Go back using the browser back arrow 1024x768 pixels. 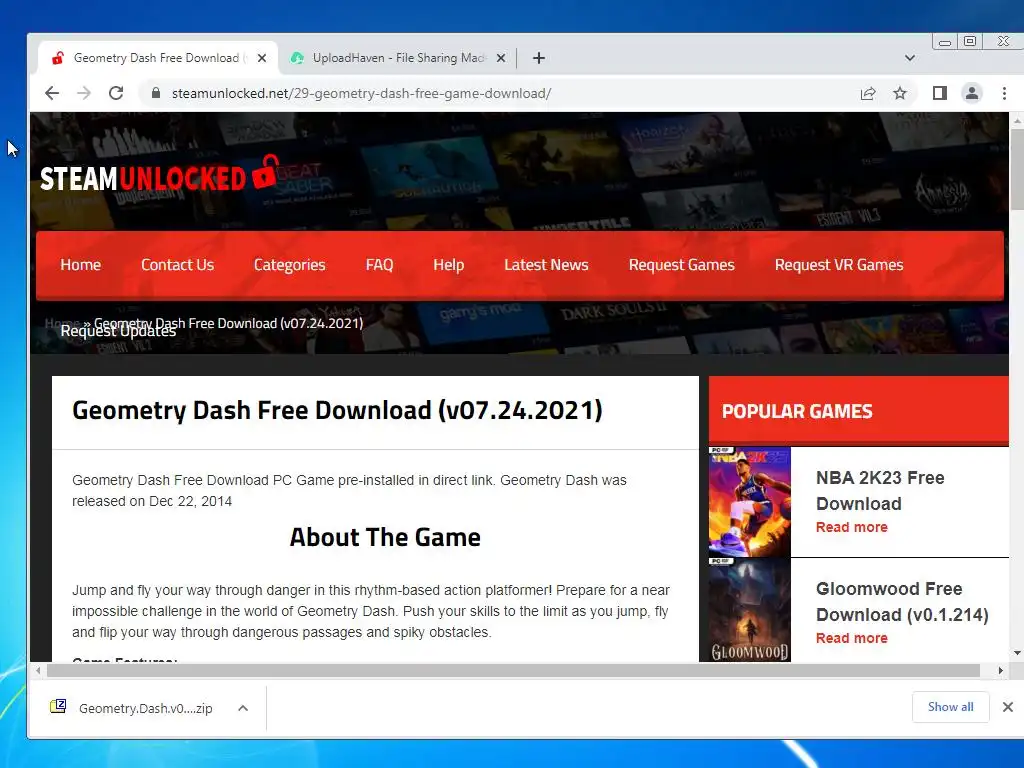[52, 93]
